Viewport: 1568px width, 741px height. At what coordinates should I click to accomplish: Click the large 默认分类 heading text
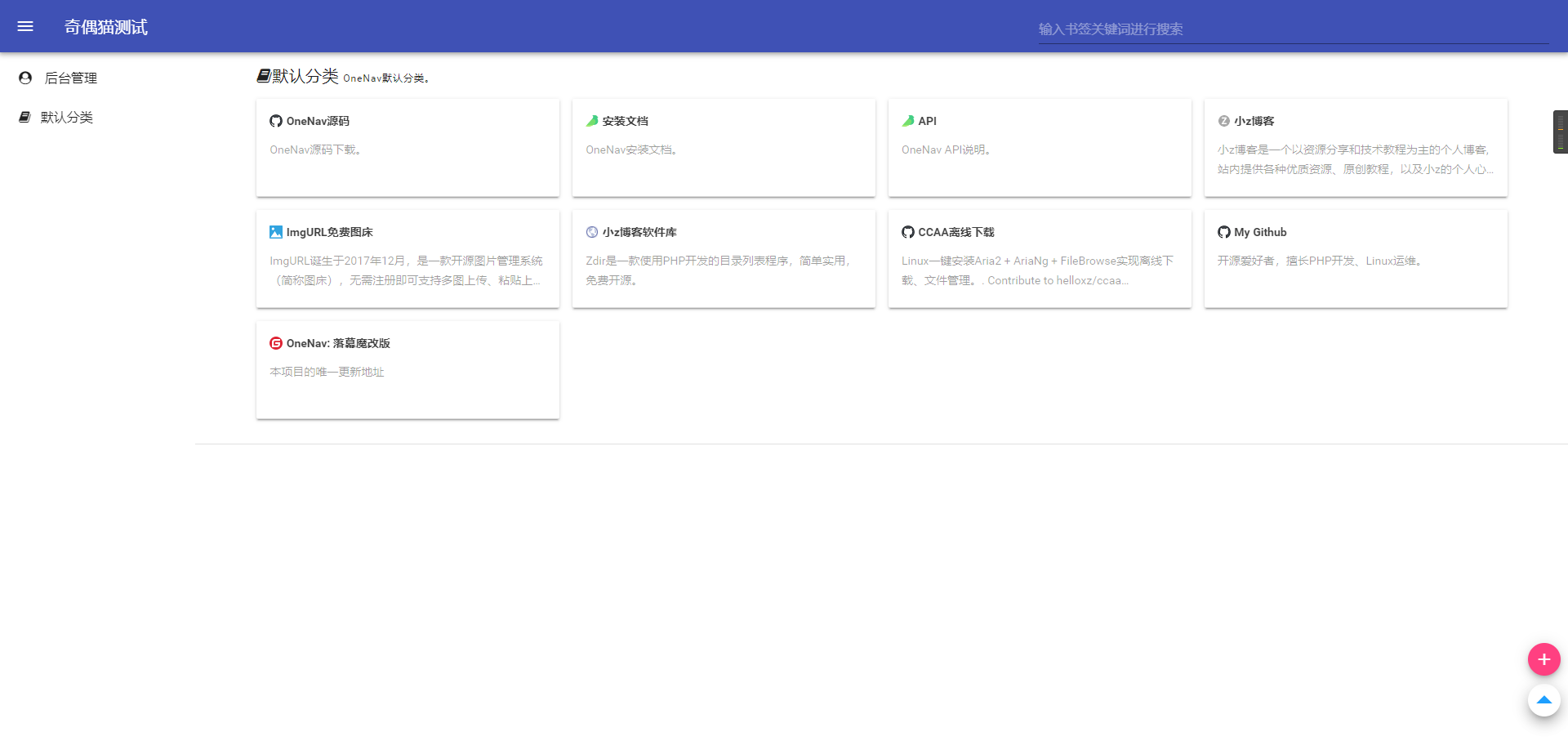pyautogui.click(x=305, y=76)
